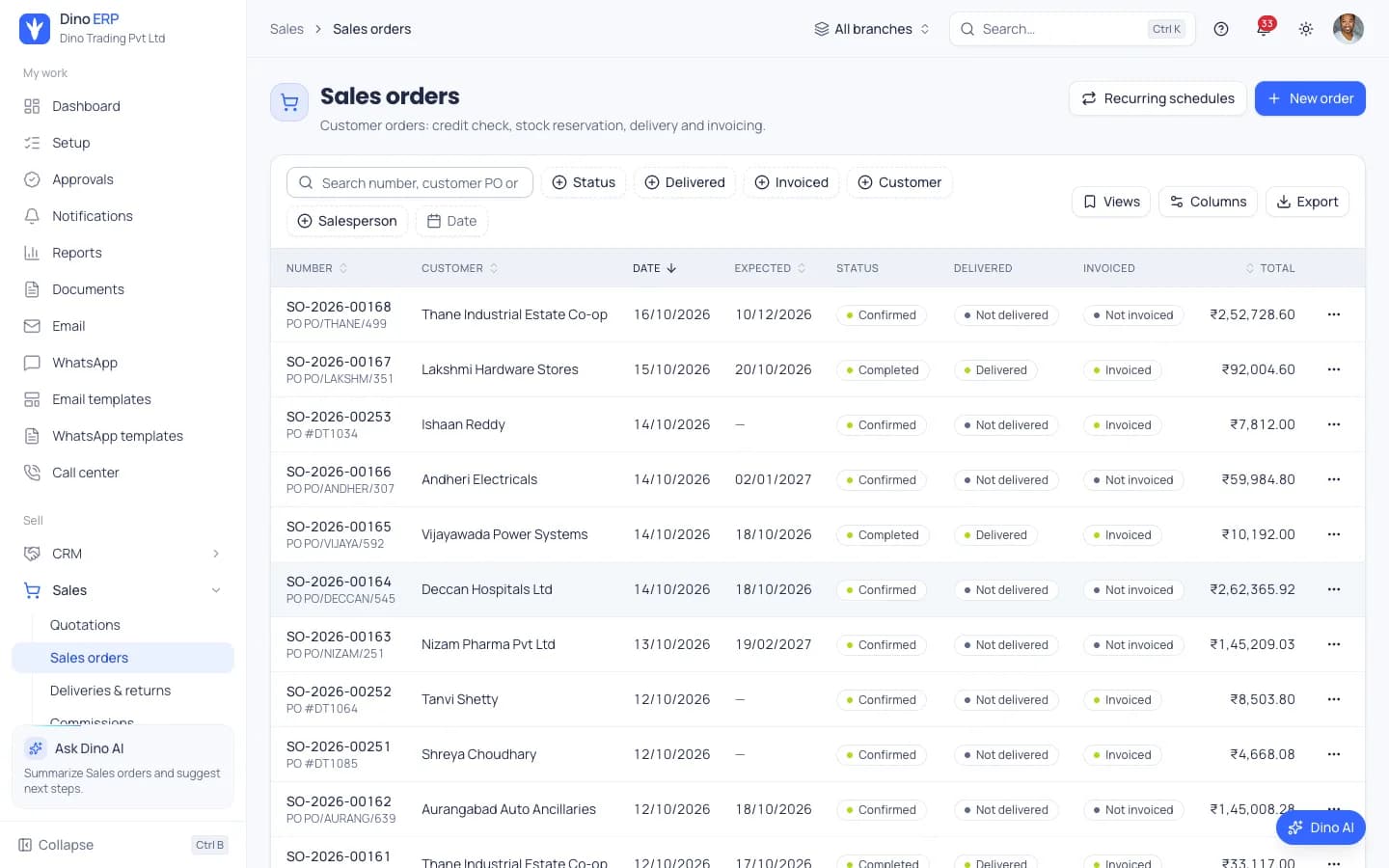Screen dimensions: 1389x868
Task: Open Call center sidebar item
Action: (x=123, y=473)
